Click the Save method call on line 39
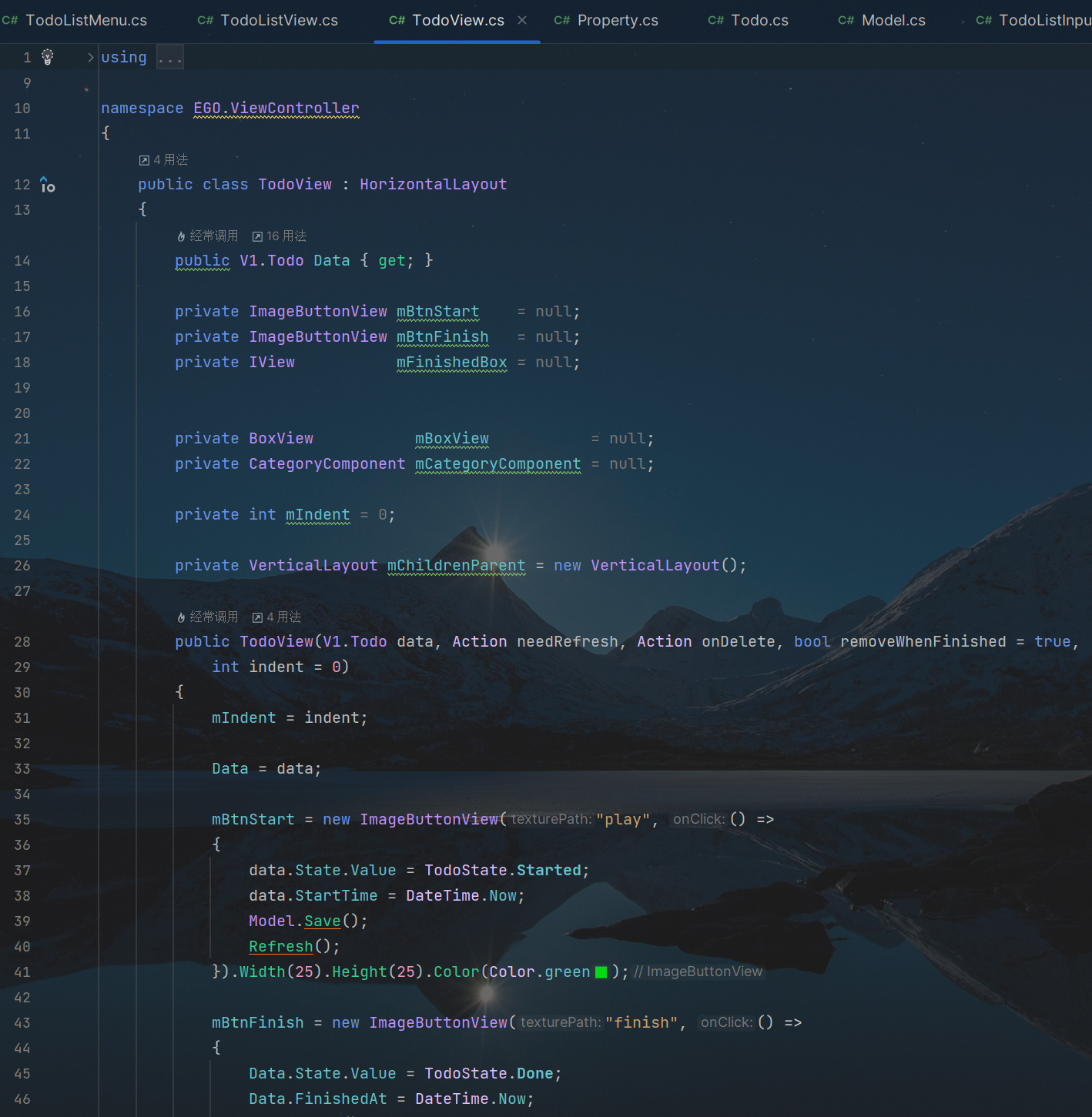The image size is (1092, 1117). (x=323, y=921)
